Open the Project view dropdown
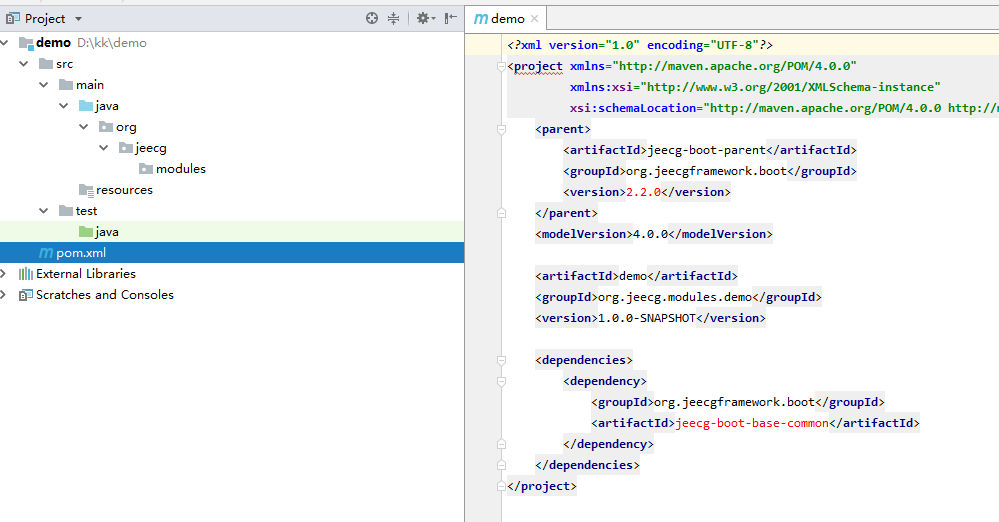The height and width of the screenshot is (522, 999). 78,19
